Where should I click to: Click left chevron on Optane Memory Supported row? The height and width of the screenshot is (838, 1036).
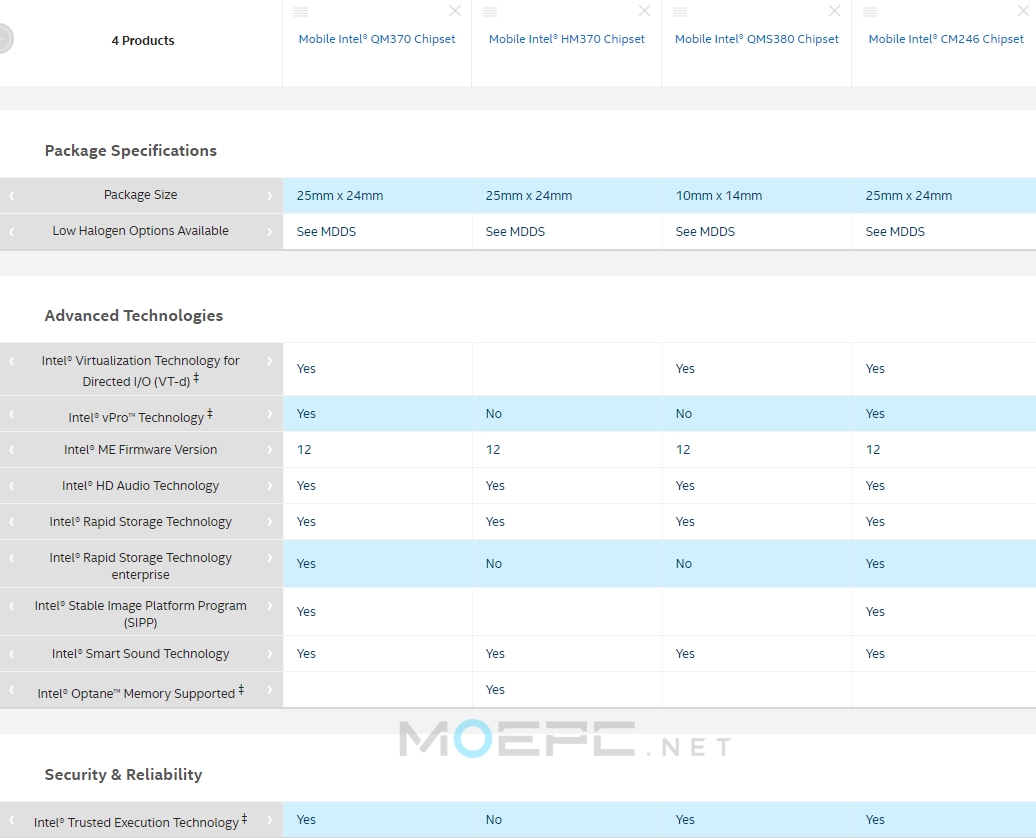click(x=11, y=690)
